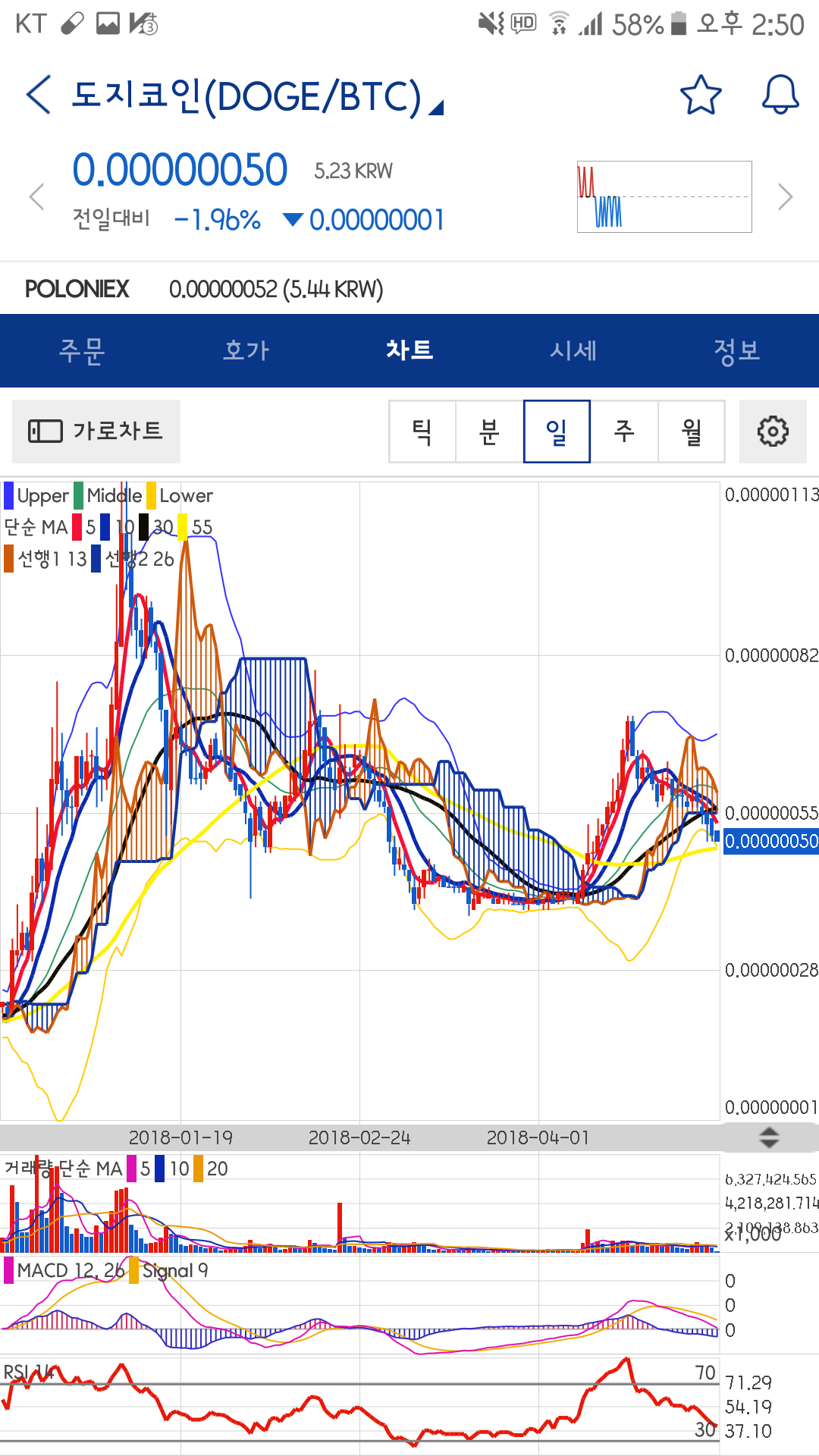This screenshot has width=819, height=1456.
Task: Add DOGE/BTC to favorites with star icon
Action: 701,96
